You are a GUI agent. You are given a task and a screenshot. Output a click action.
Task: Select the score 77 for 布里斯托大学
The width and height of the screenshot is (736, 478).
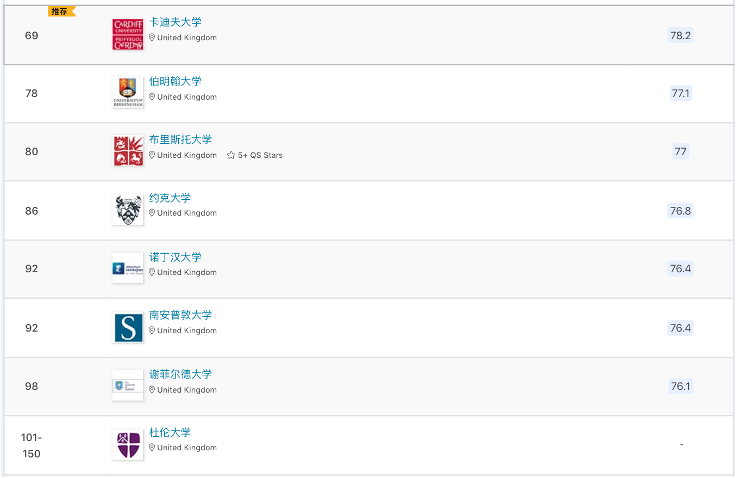coord(680,151)
